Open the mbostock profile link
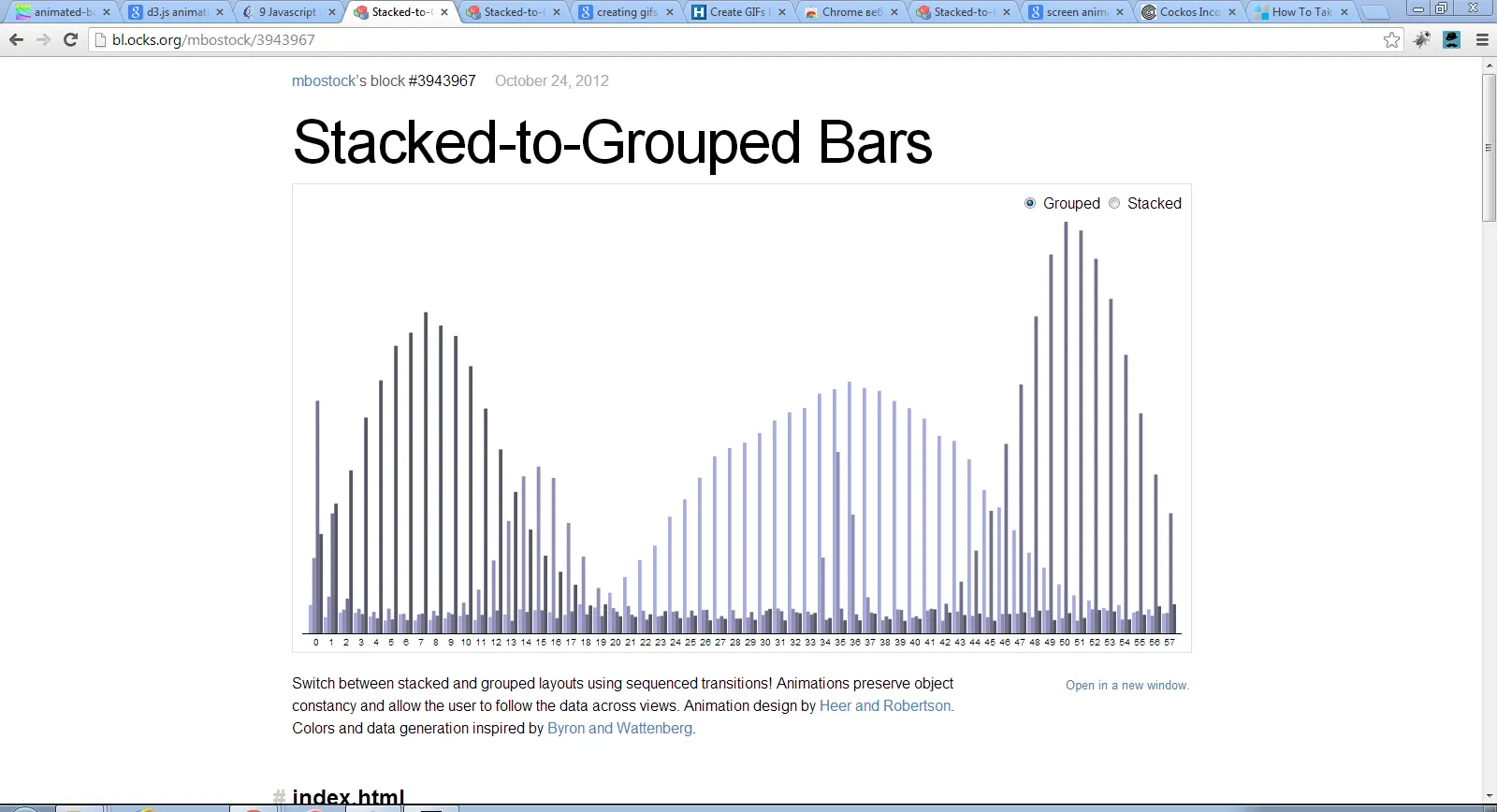The height and width of the screenshot is (812, 1497). tap(324, 80)
